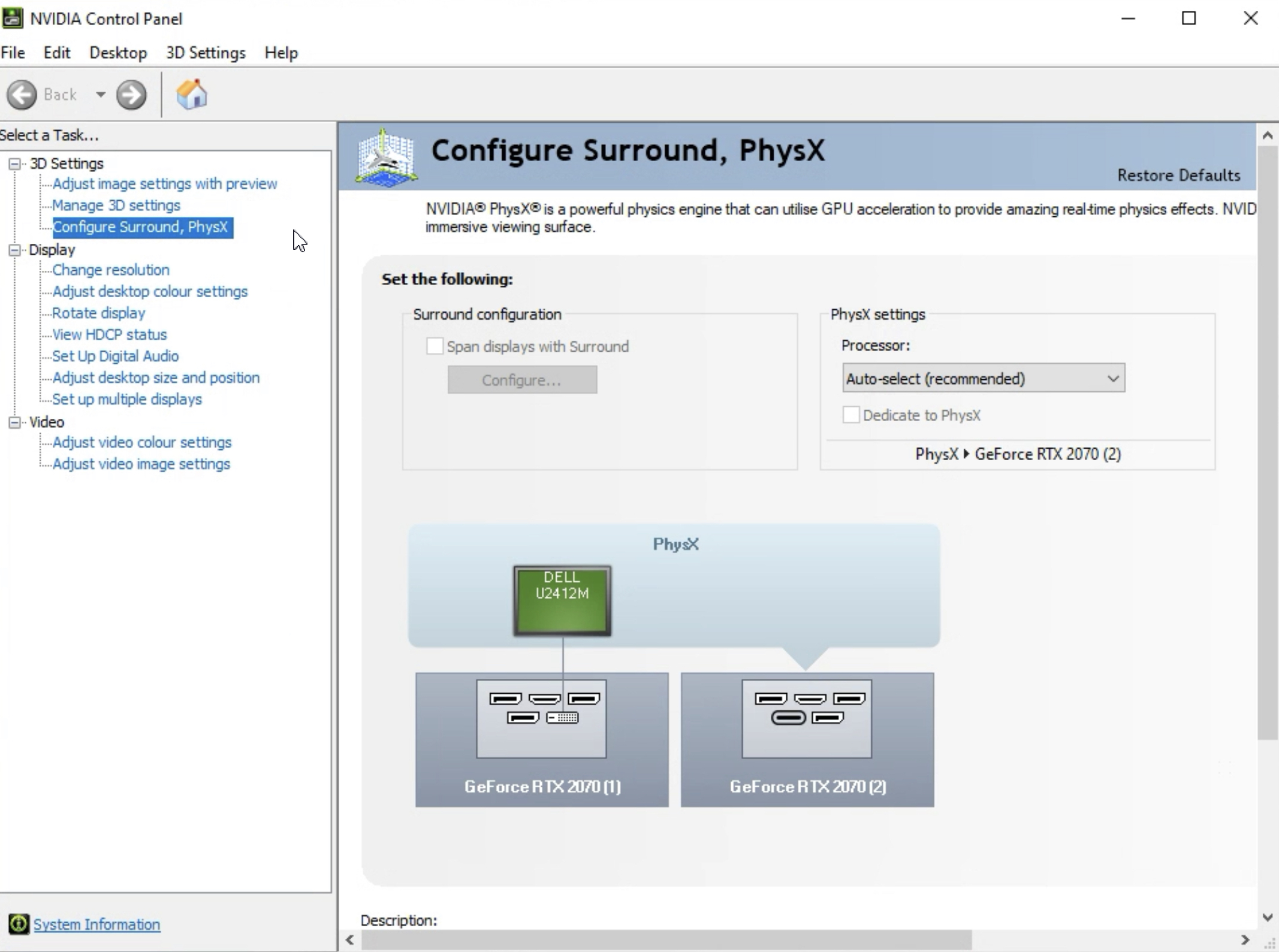Enable Span displays with Surround checkbox
Image resolution: width=1279 pixels, height=952 pixels.
coord(435,346)
